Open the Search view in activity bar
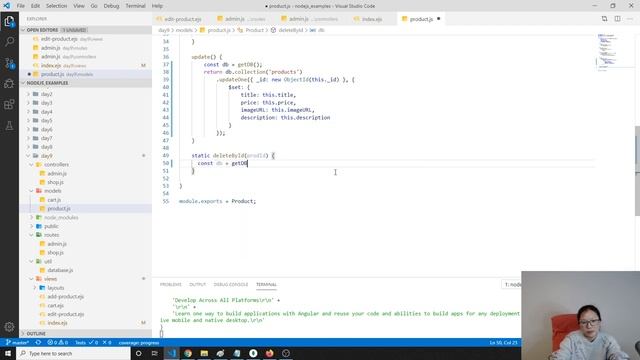 [x=9, y=42]
